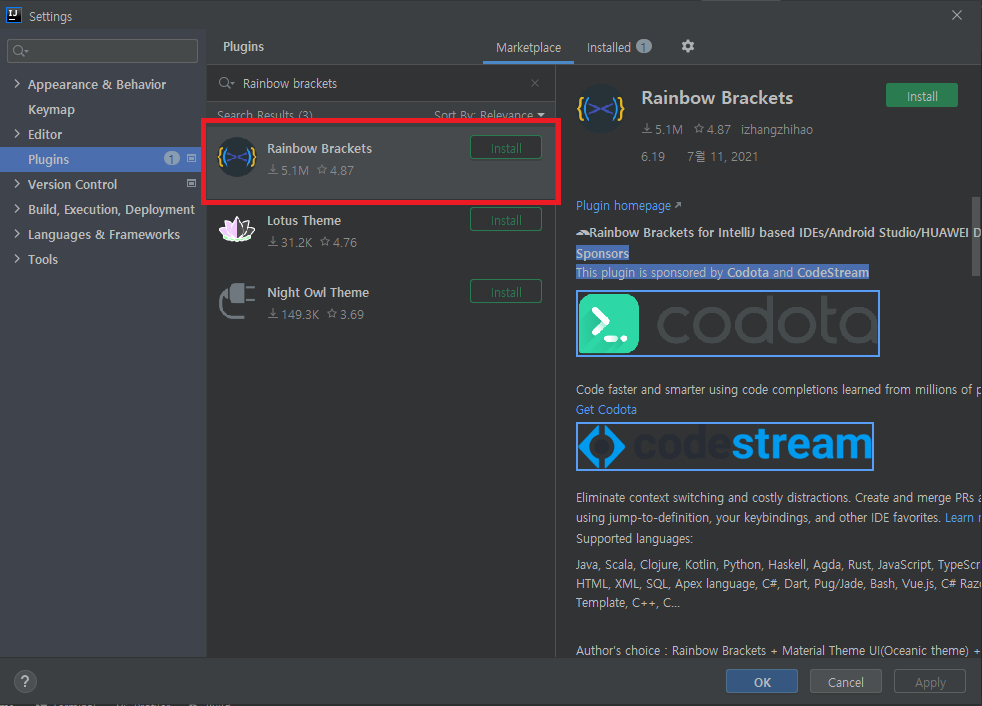Open the help question mark button

25,682
